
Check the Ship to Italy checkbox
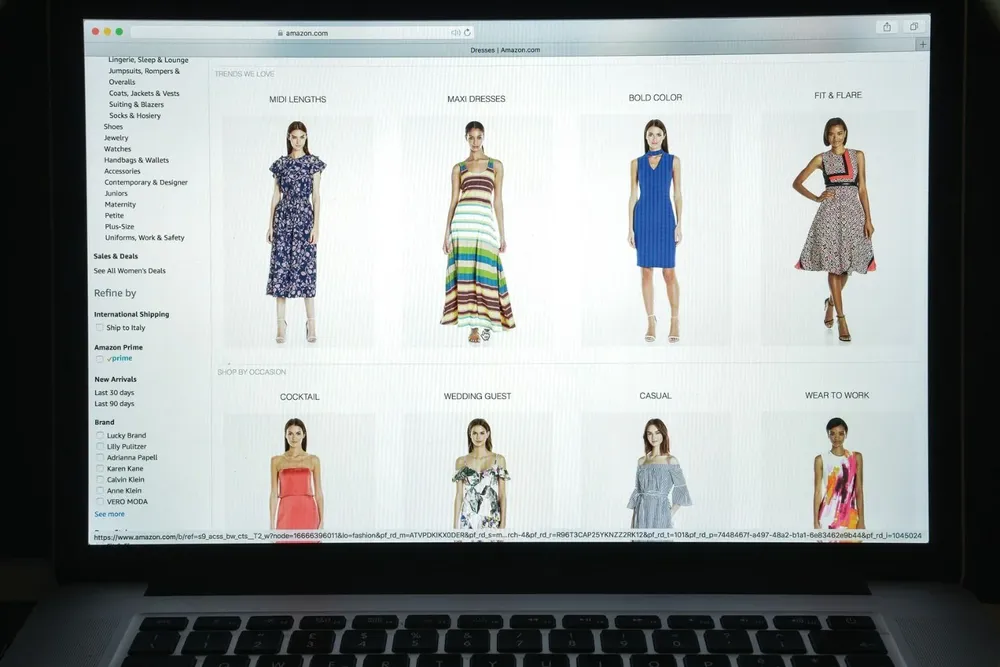click(100, 327)
